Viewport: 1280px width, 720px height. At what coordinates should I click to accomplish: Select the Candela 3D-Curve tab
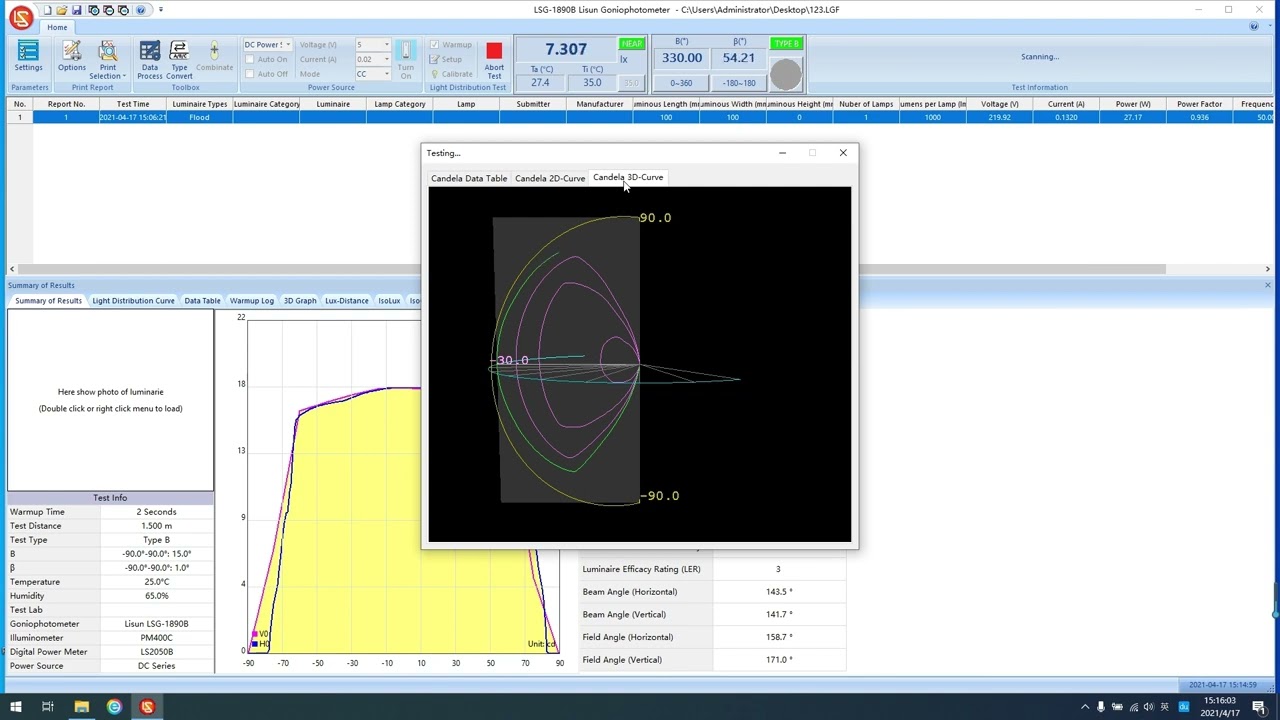click(628, 177)
